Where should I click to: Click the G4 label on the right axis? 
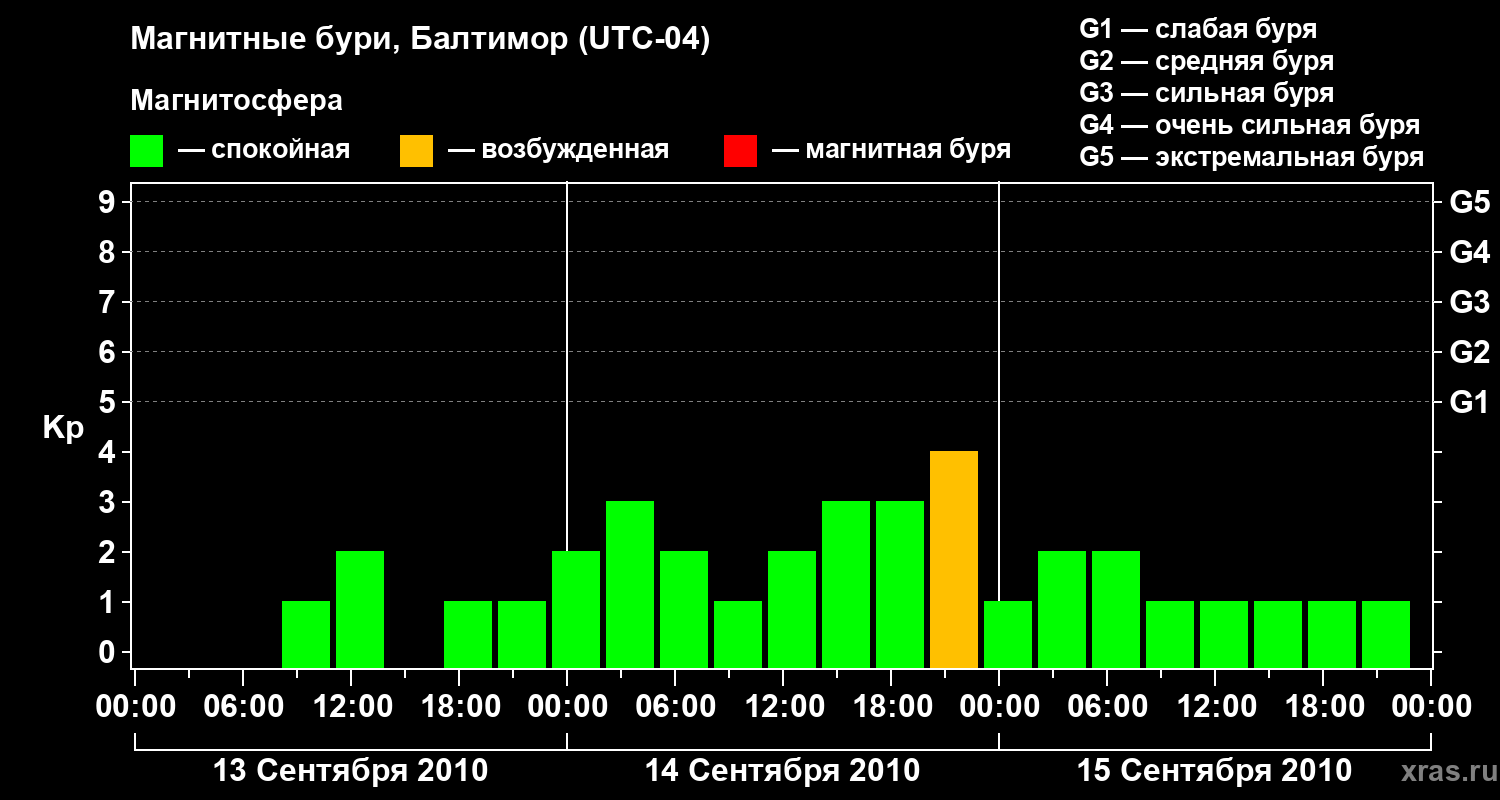click(x=1469, y=253)
